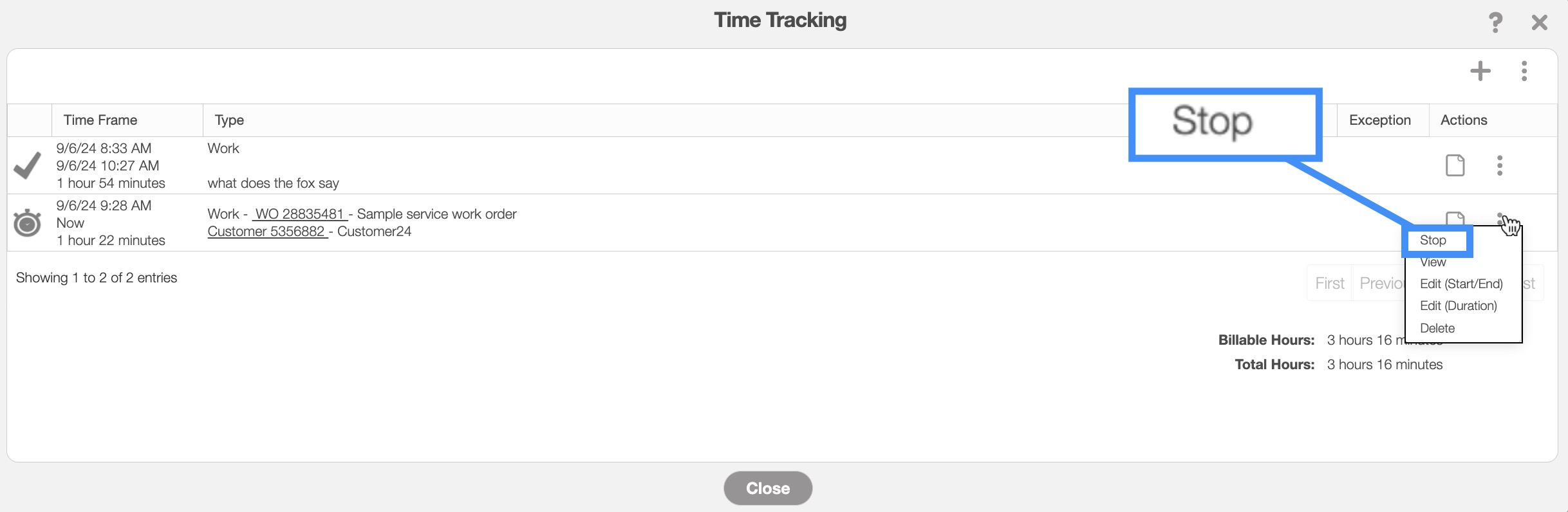Click the Exception column header
Image resolution: width=1568 pixels, height=512 pixels.
point(1379,120)
